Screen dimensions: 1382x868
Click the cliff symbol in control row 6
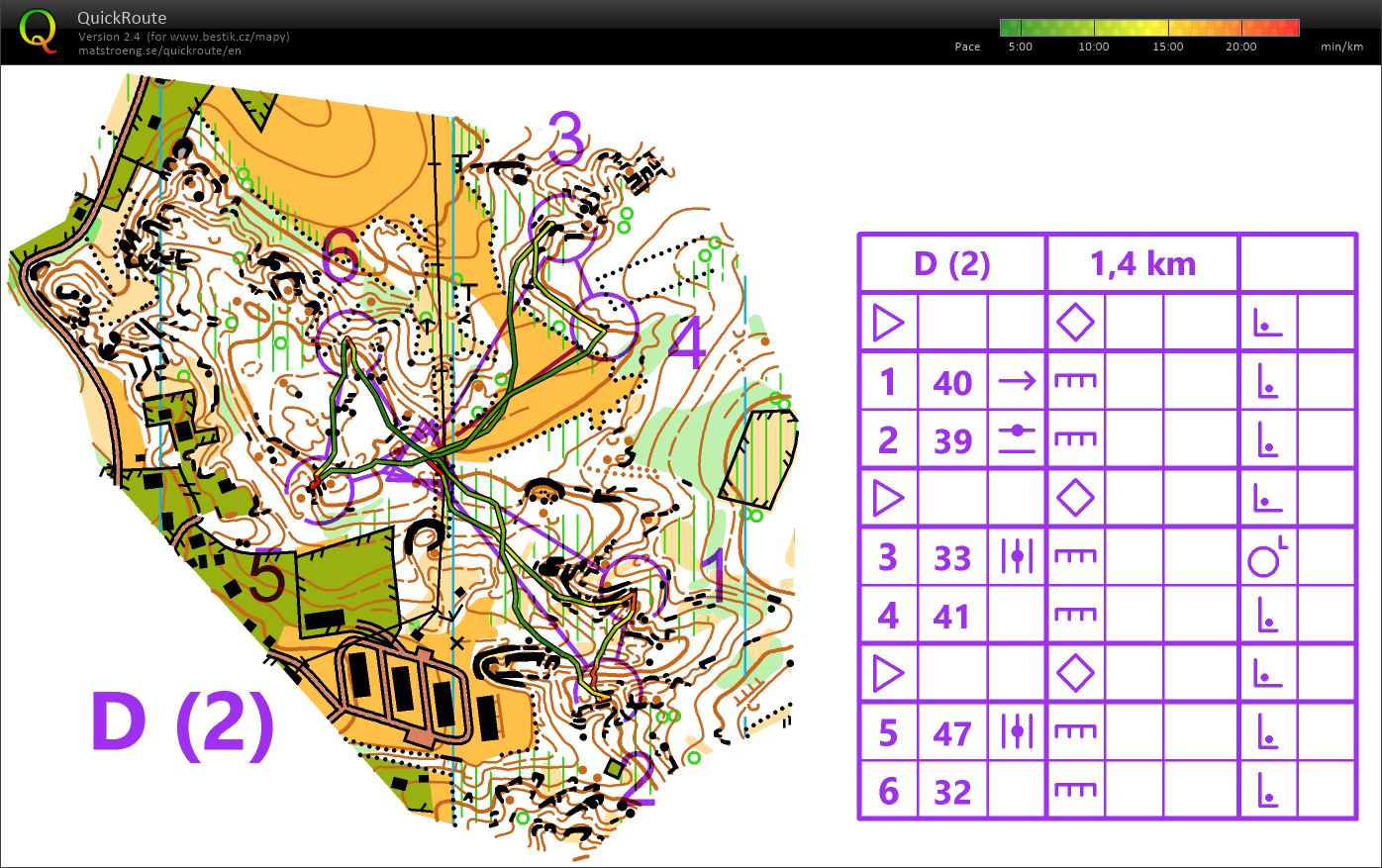pyautogui.click(x=1075, y=791)
